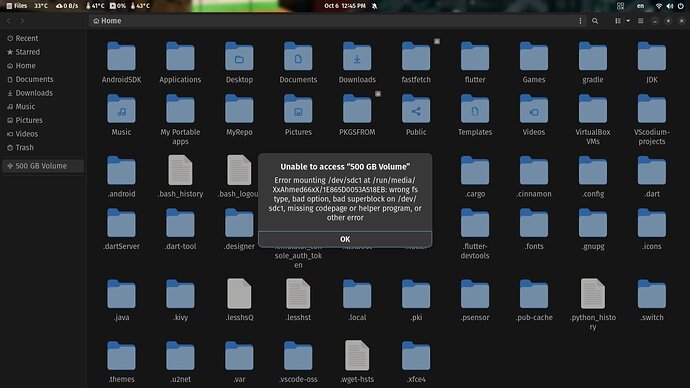Select Downloads in the sidebar
Screen dimensions: 690x388
pyautogui.click(x=43, y=93)
